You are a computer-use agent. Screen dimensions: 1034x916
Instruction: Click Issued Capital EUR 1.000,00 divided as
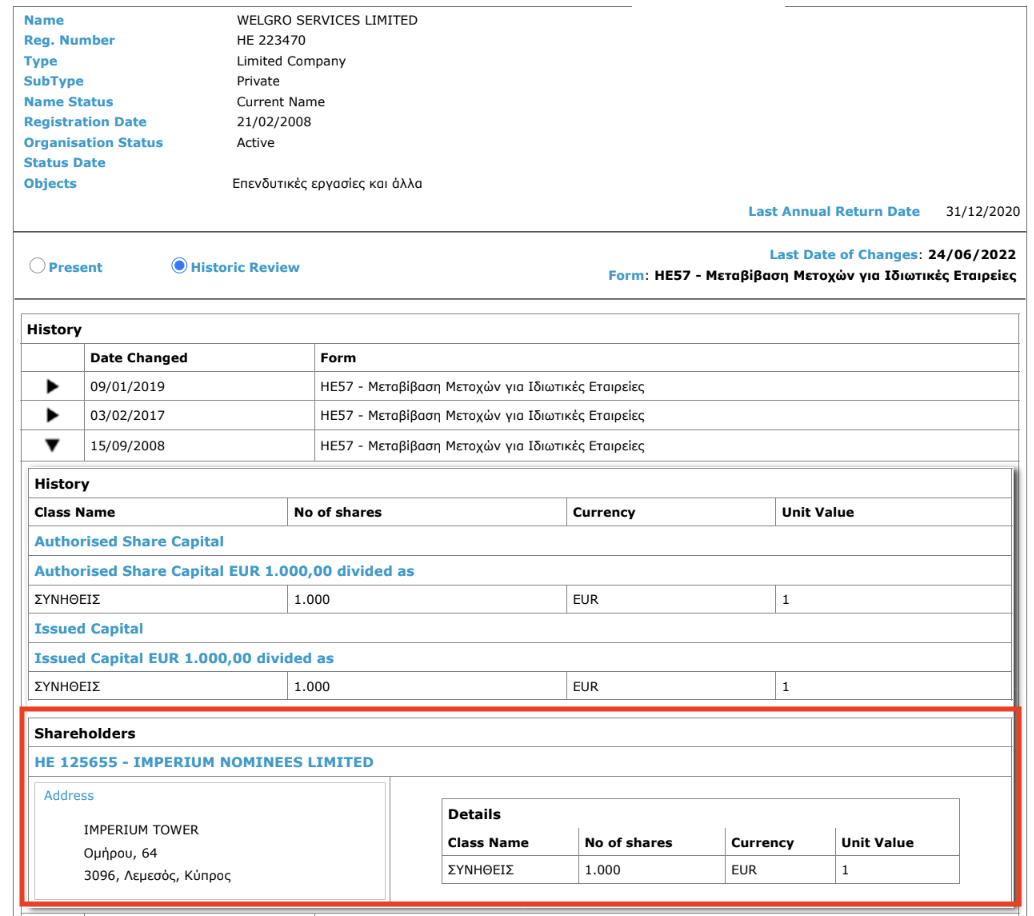184,659
